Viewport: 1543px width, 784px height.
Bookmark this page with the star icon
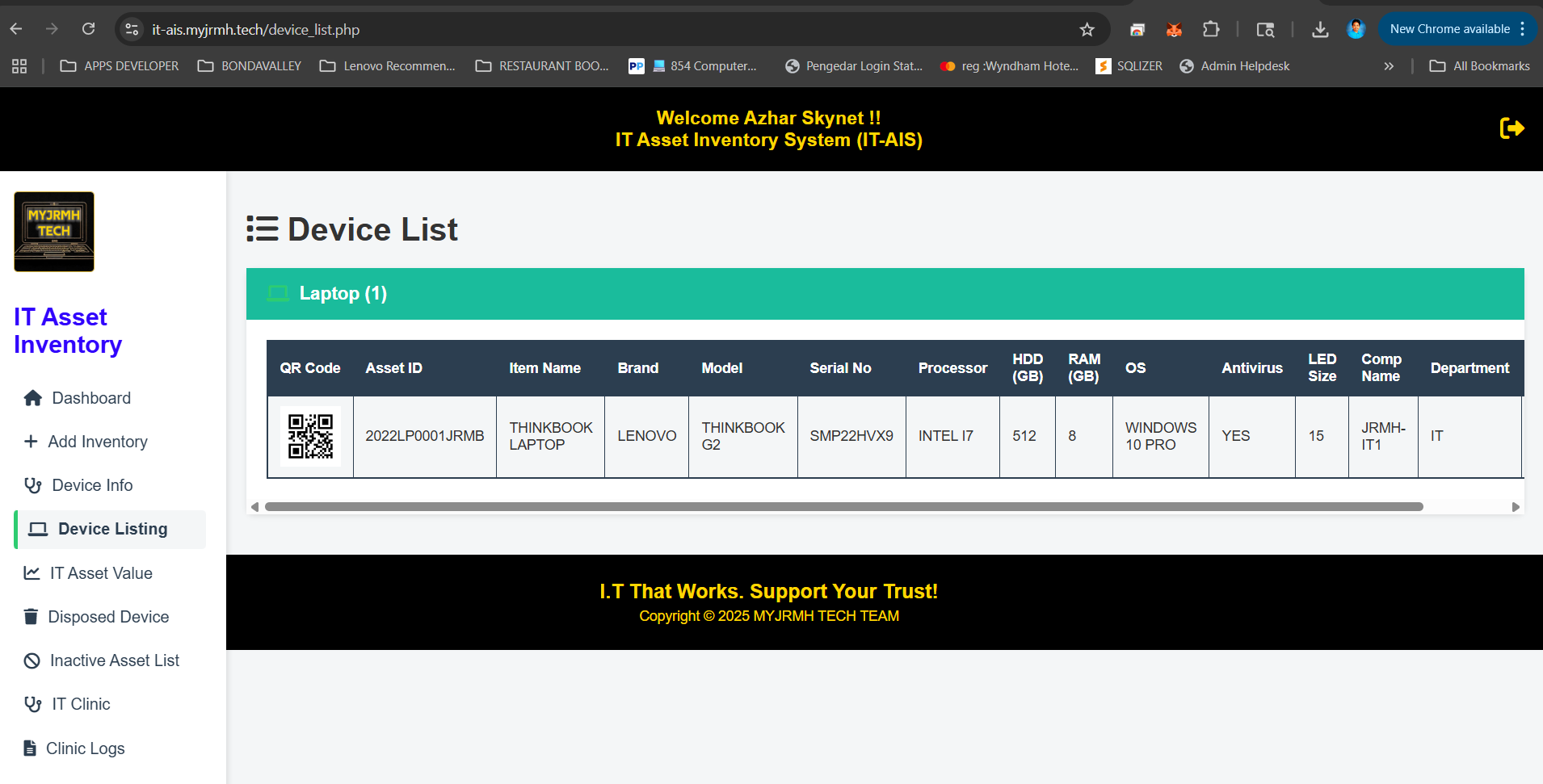point(1087,30)
